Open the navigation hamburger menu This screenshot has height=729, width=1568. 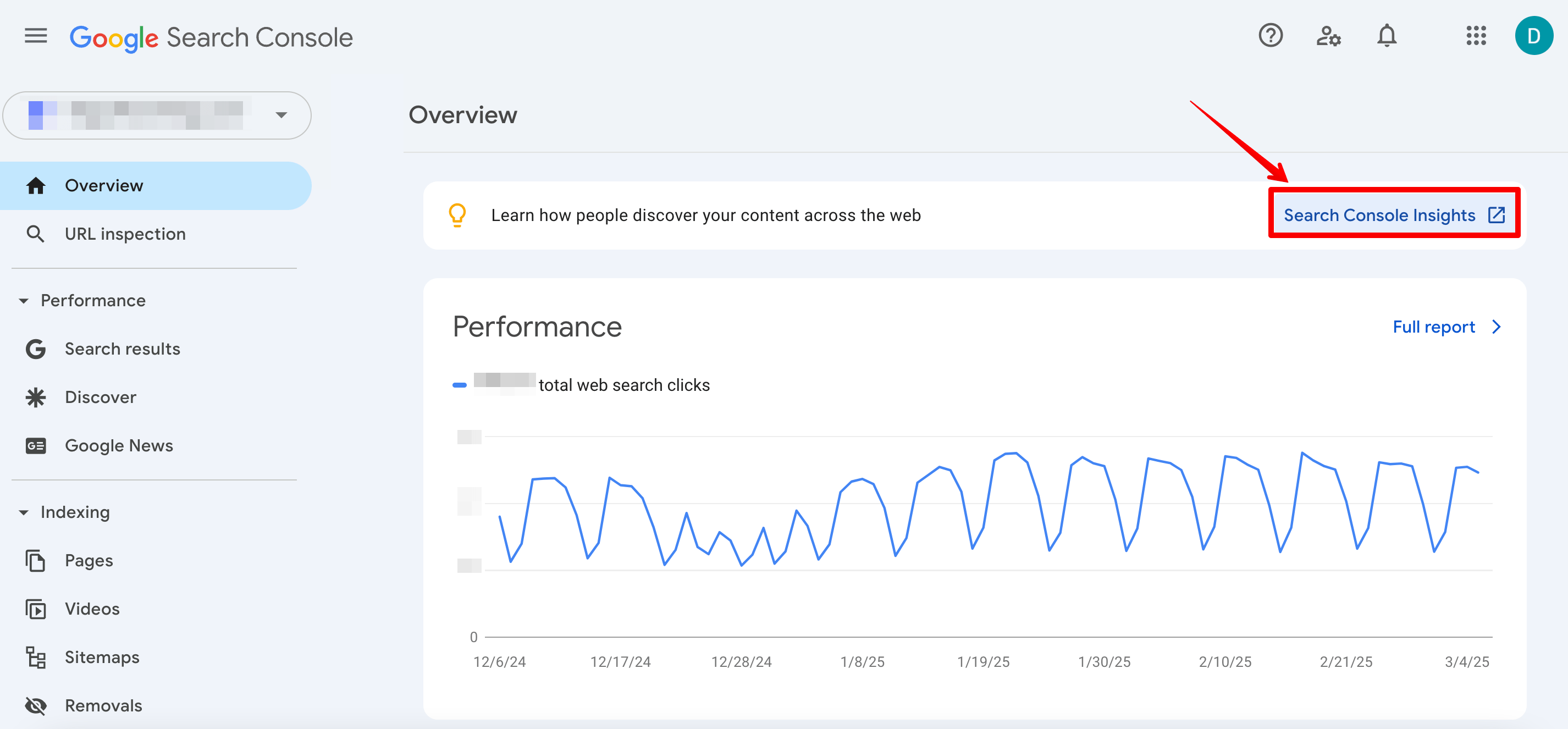coord(35,36)
